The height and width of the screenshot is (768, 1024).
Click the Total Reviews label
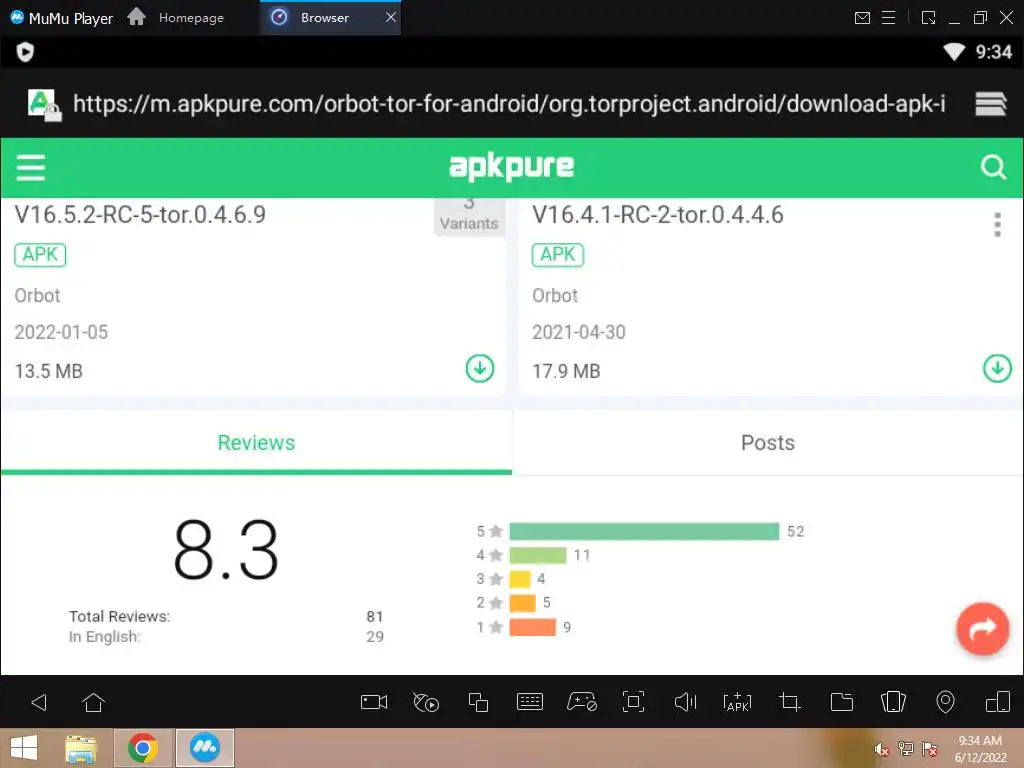point(120,616)
